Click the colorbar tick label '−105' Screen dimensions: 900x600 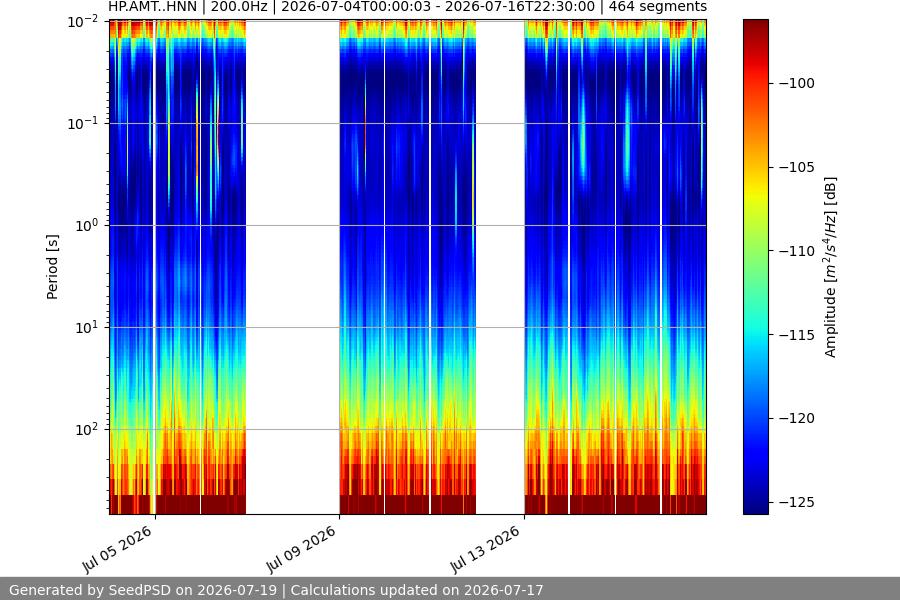click(797, 167)
